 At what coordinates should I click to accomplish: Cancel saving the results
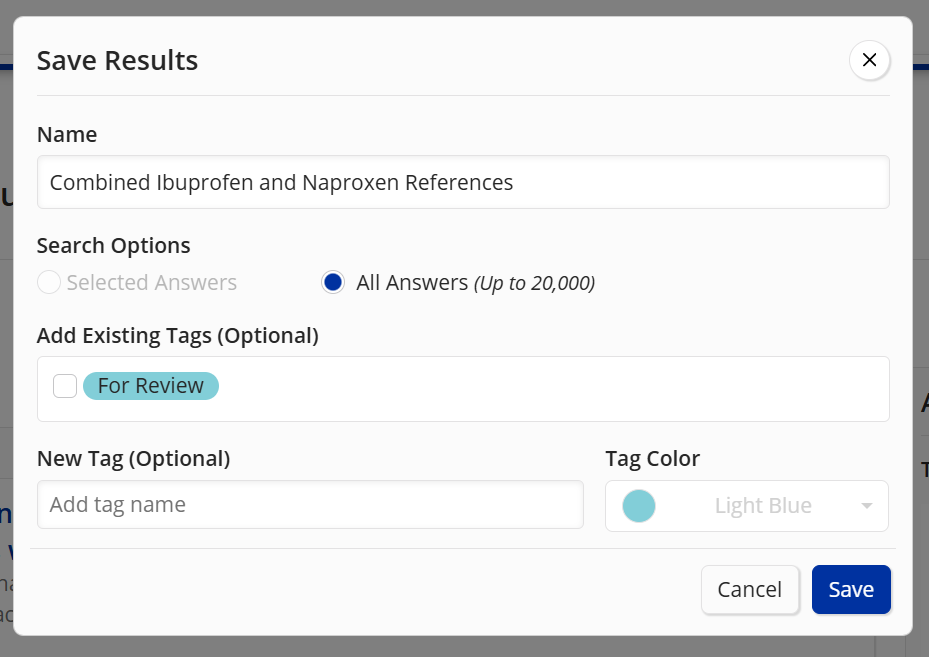coord(749,589)
